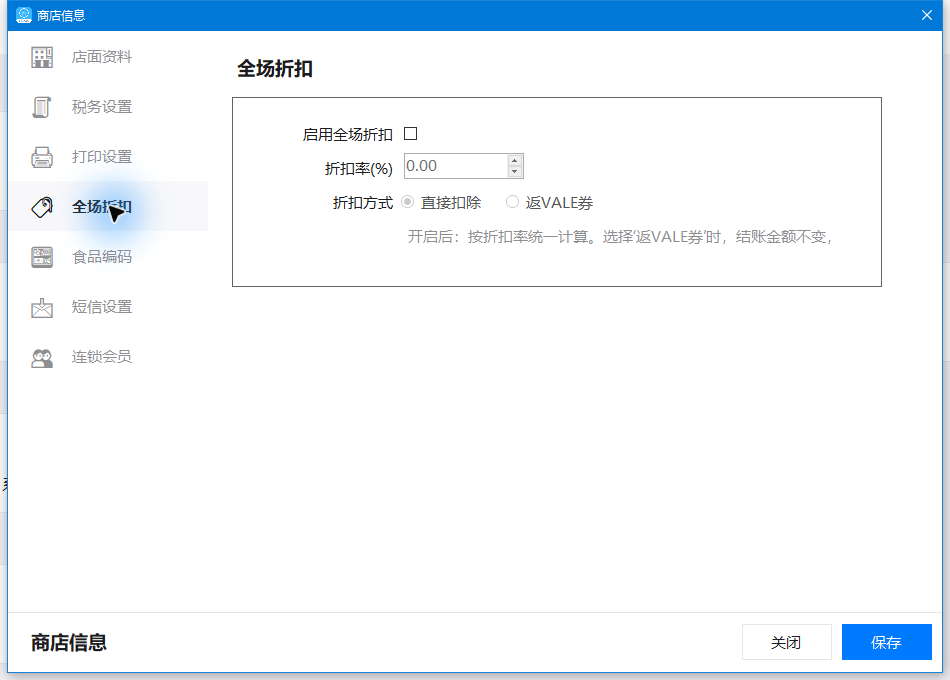Click the chain members people icon
This screenshot has width=950, height=680.
click(x=42, y=358)
